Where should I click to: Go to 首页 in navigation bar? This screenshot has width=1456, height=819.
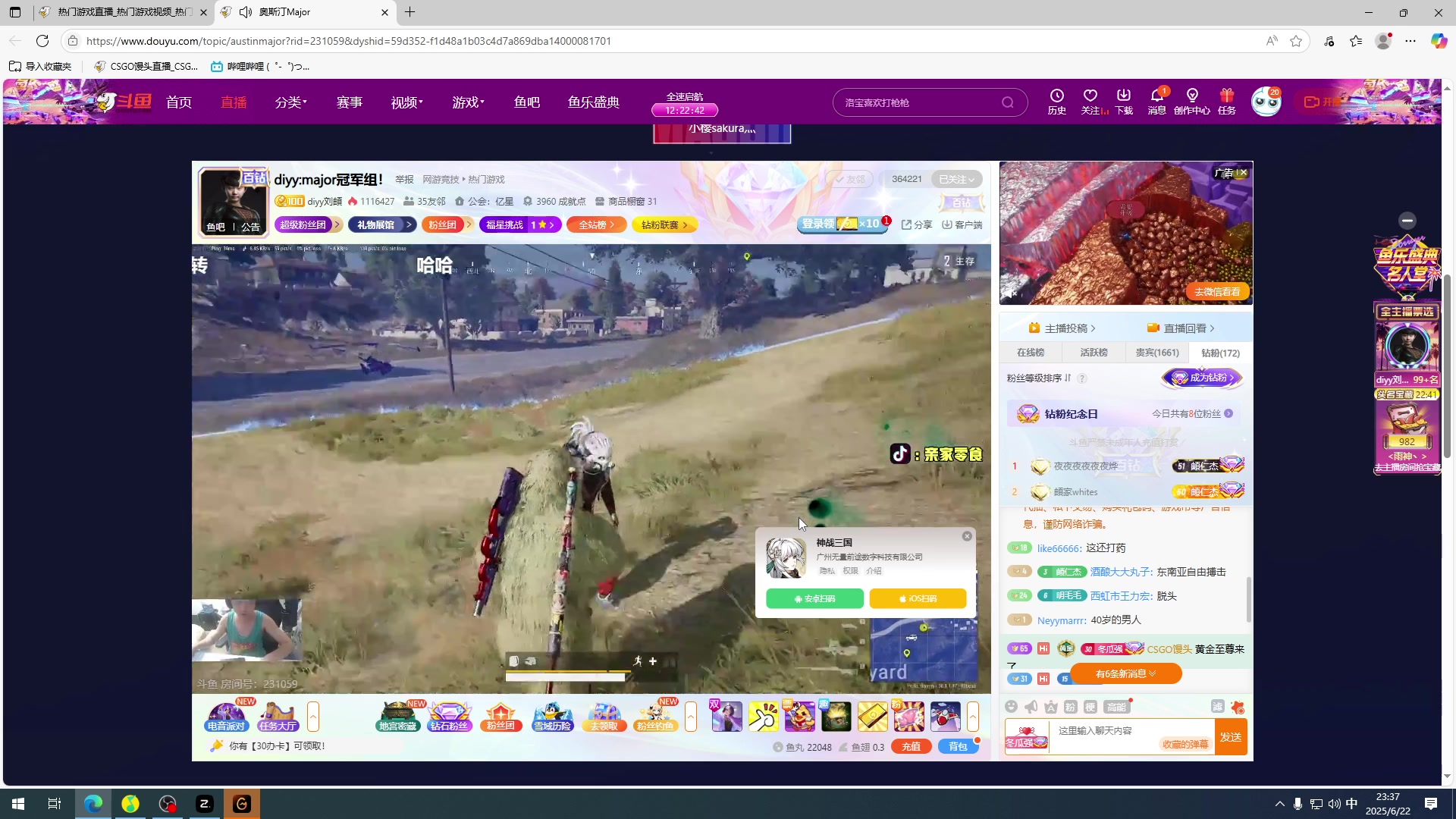179,102
